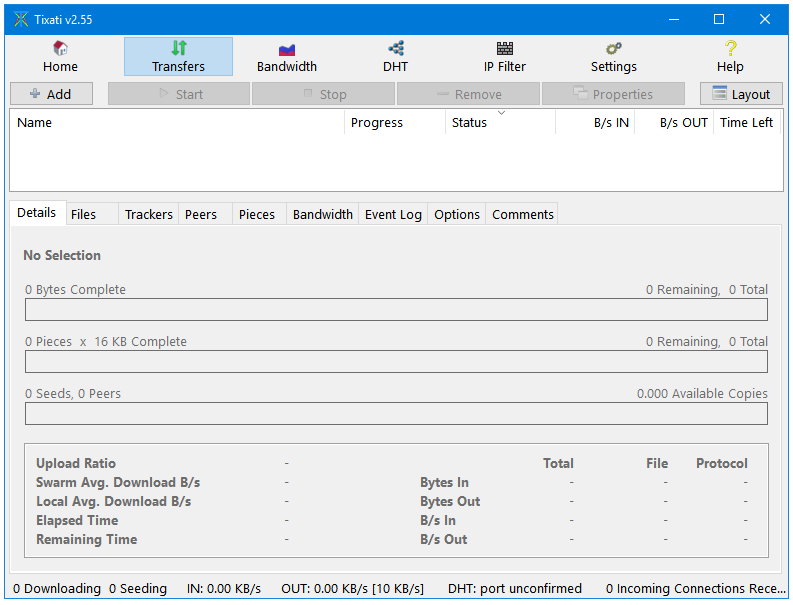Image resolution: width=793 pixels, height=605 pixels.
Task: Click the 'Local Avg. Download B/s' label
Action: tap(113, 501)
